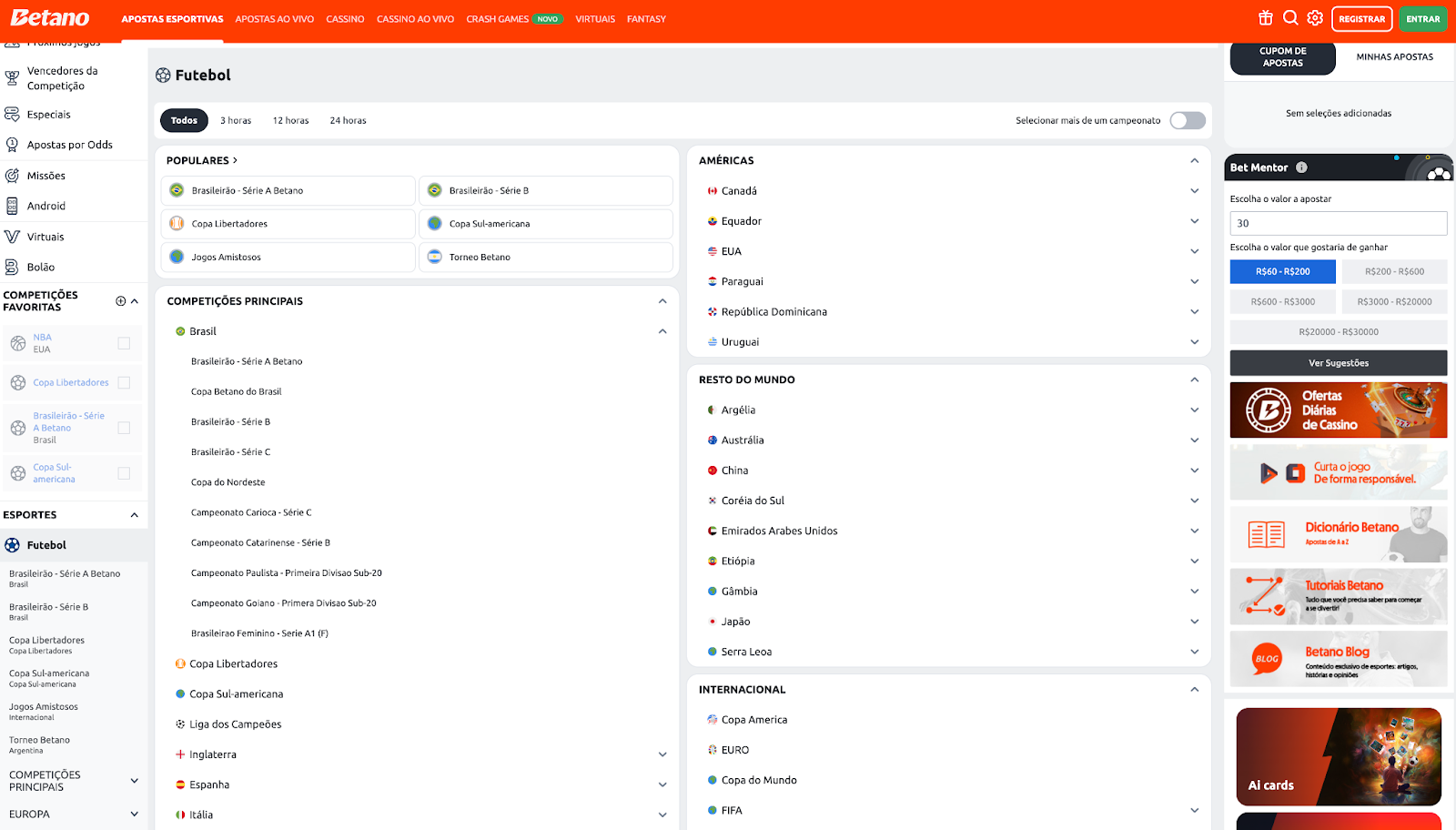Collapse the Resto do Mundo section

pyautogui.click(x=1195, y=380)
